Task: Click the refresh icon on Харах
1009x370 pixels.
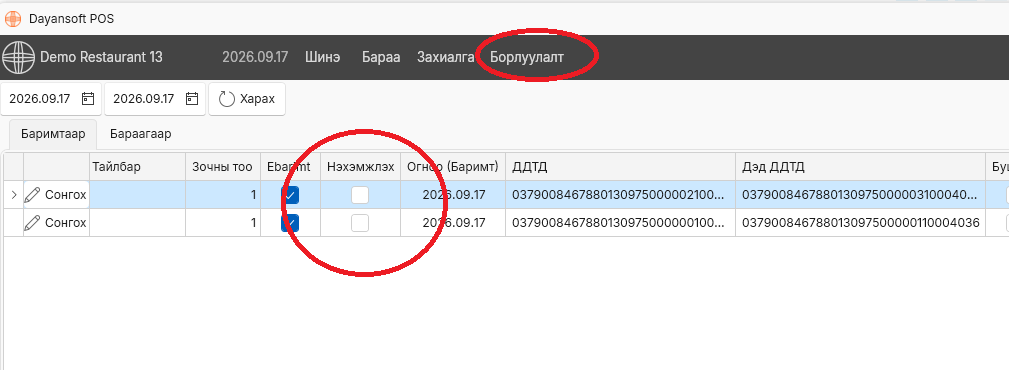Action: coord(227,99)
